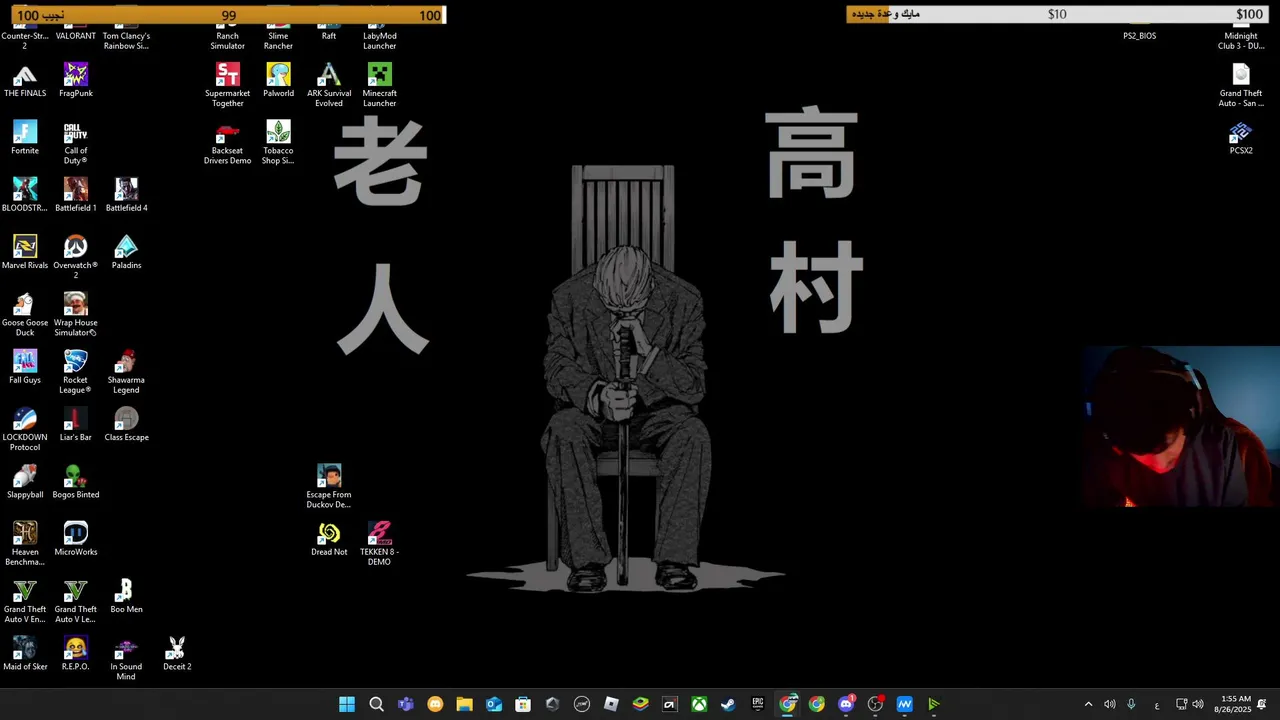Screen dimensions: 1280x720
Task: Select Escape From Duckov Demo icon
Action: coord(329,487)
